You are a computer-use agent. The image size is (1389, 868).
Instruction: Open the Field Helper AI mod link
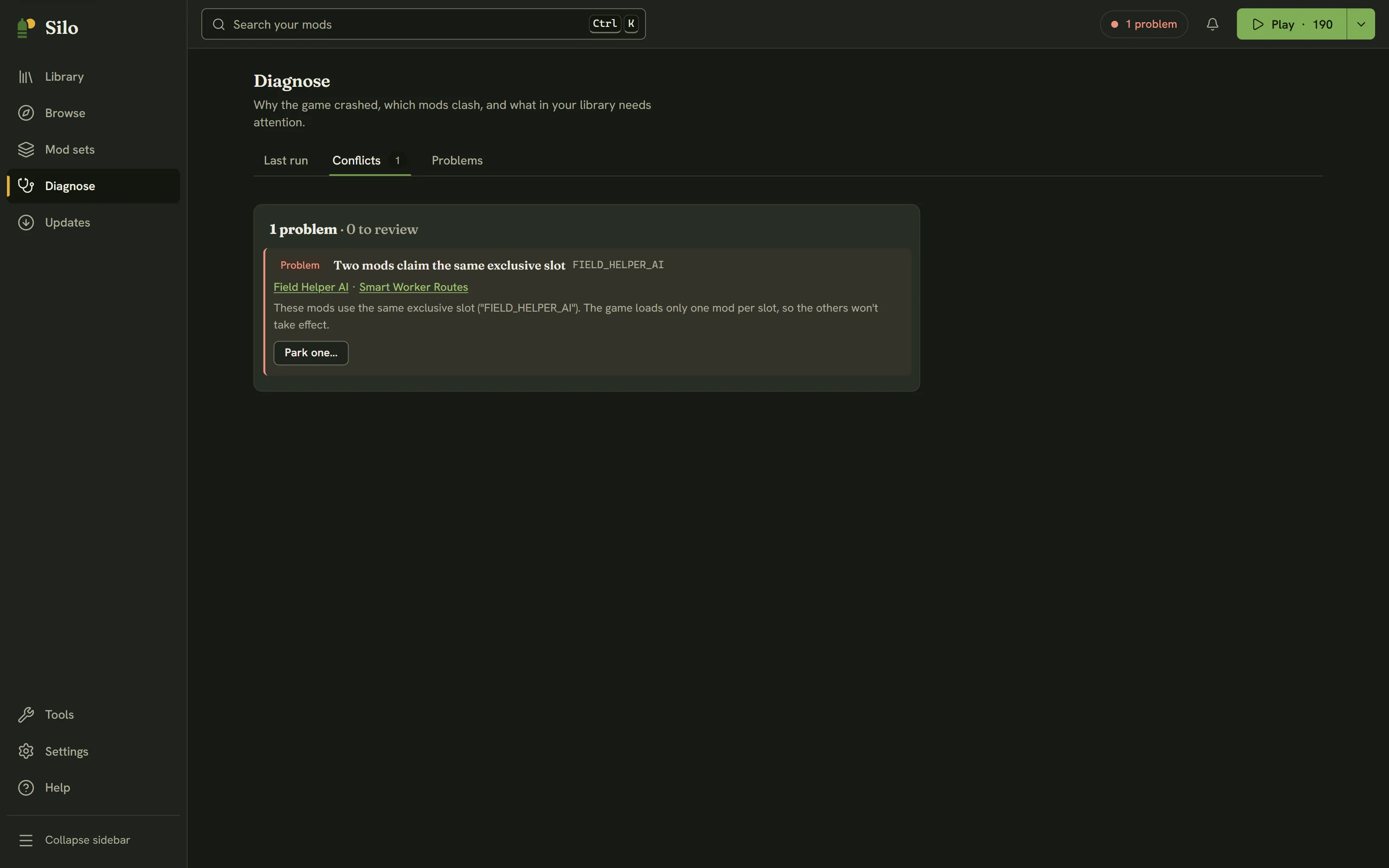tap(311, 287)
